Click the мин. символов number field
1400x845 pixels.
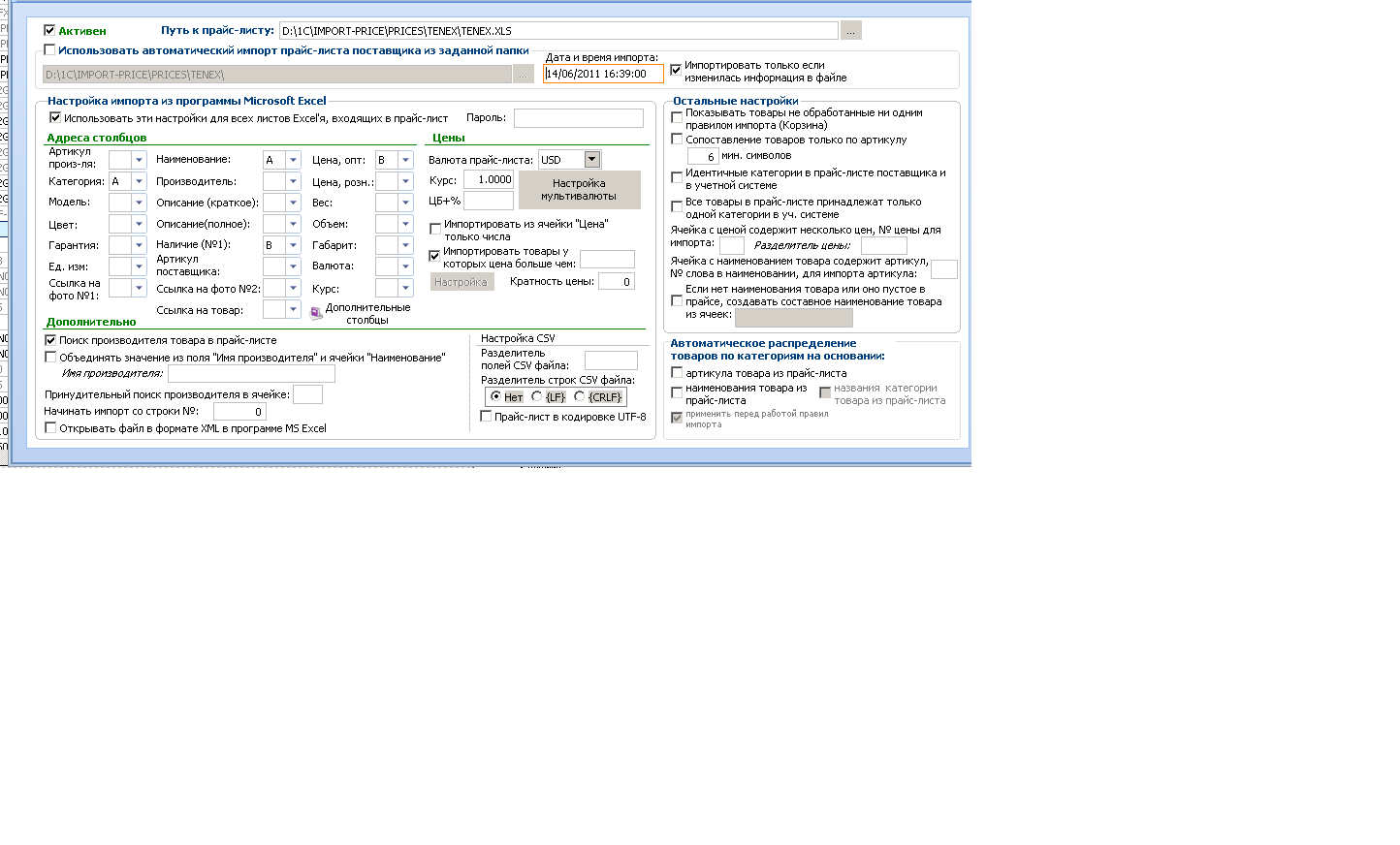pyautogui.click(x=702, y=156)
